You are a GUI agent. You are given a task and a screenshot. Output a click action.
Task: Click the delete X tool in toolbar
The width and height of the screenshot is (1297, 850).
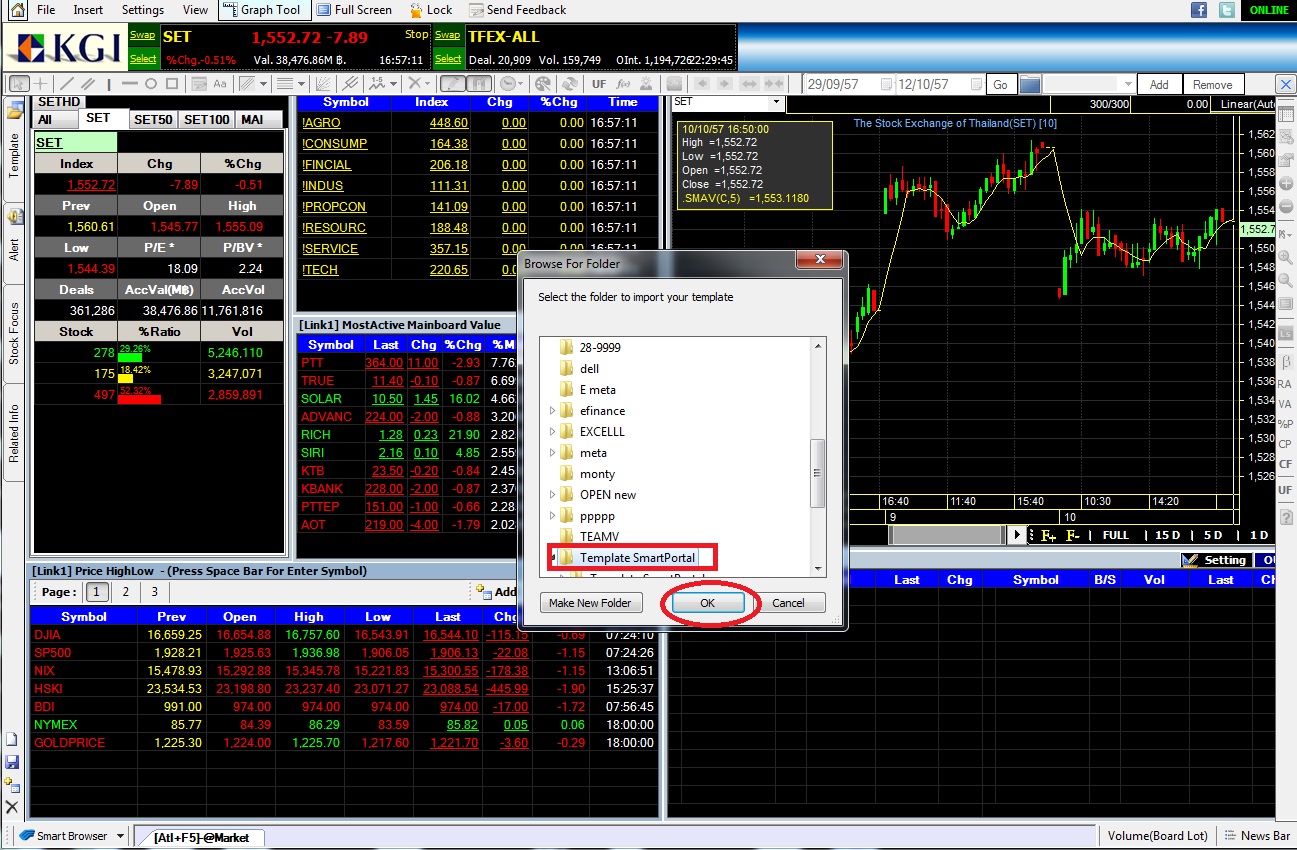point(416,84)
